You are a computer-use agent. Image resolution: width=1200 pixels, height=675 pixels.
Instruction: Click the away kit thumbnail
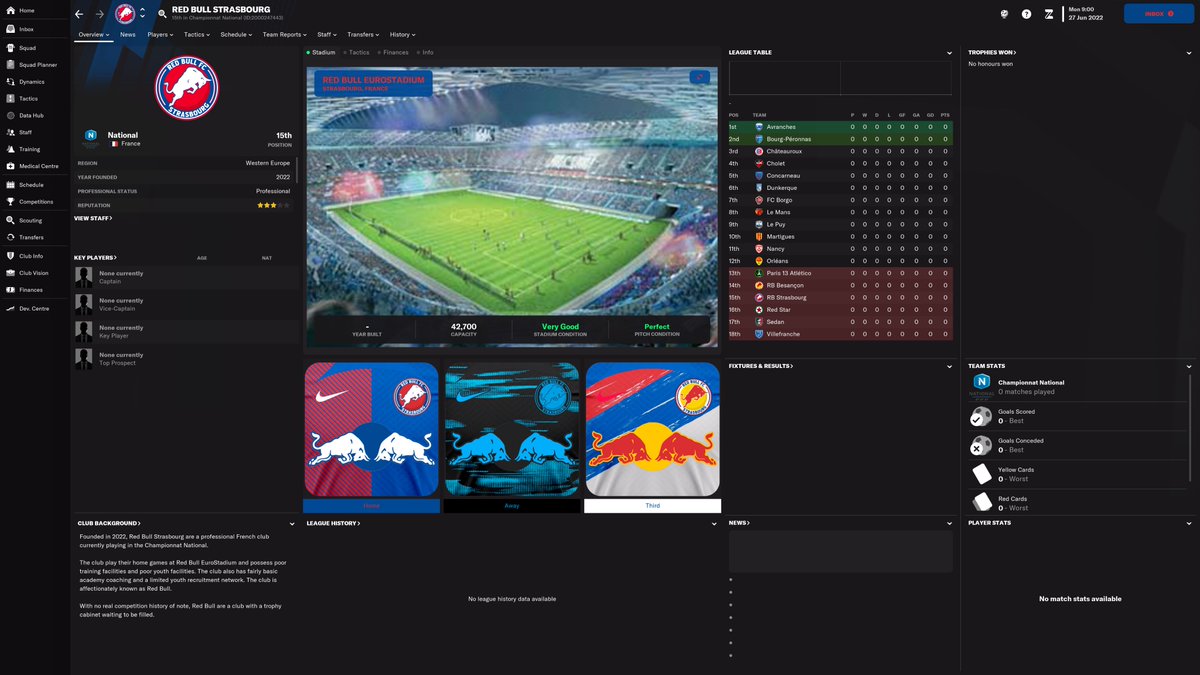point(512,429)
